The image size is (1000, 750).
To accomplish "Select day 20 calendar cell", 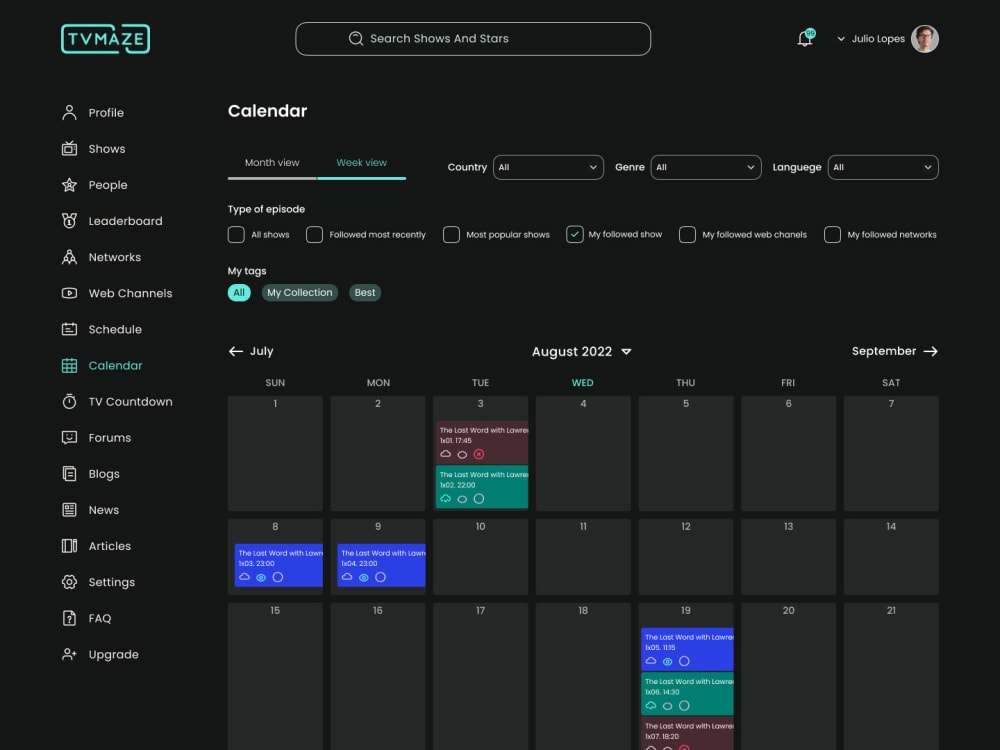I will (x=788, y=676).
